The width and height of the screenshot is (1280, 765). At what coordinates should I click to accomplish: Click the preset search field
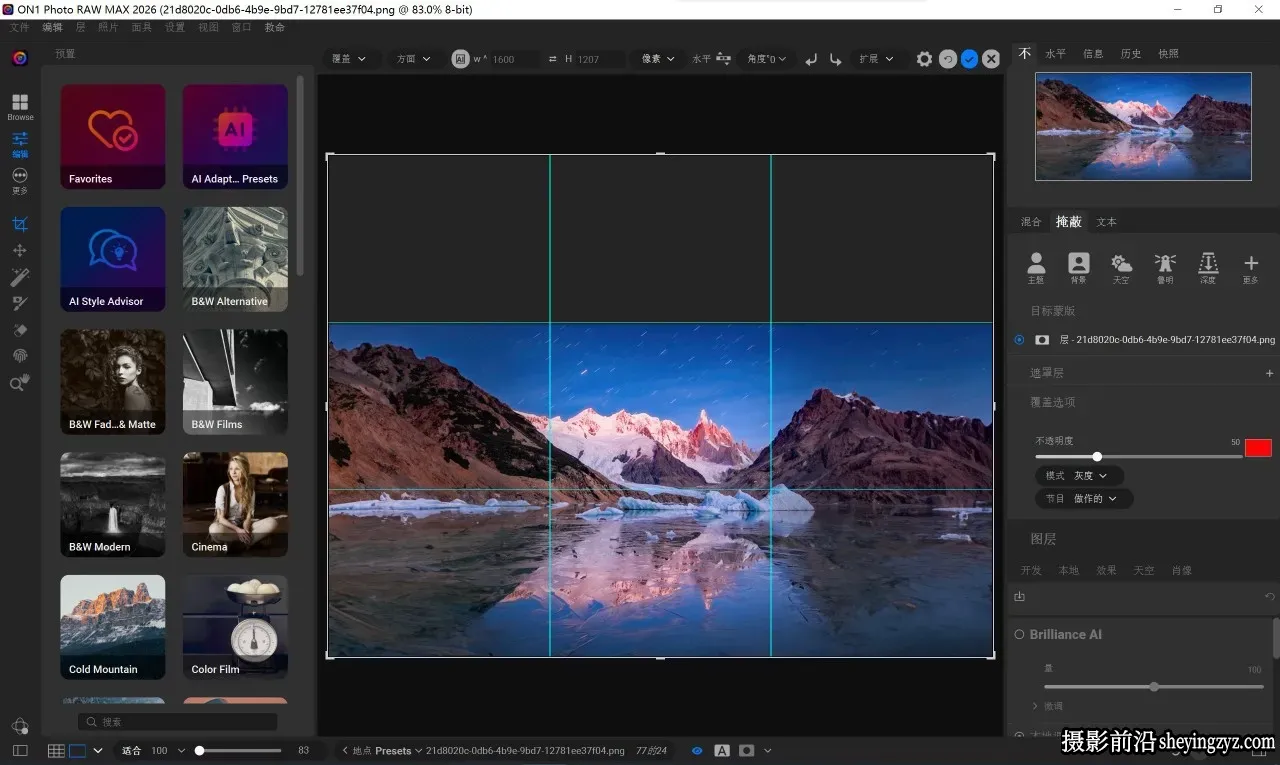click(177, 722)
